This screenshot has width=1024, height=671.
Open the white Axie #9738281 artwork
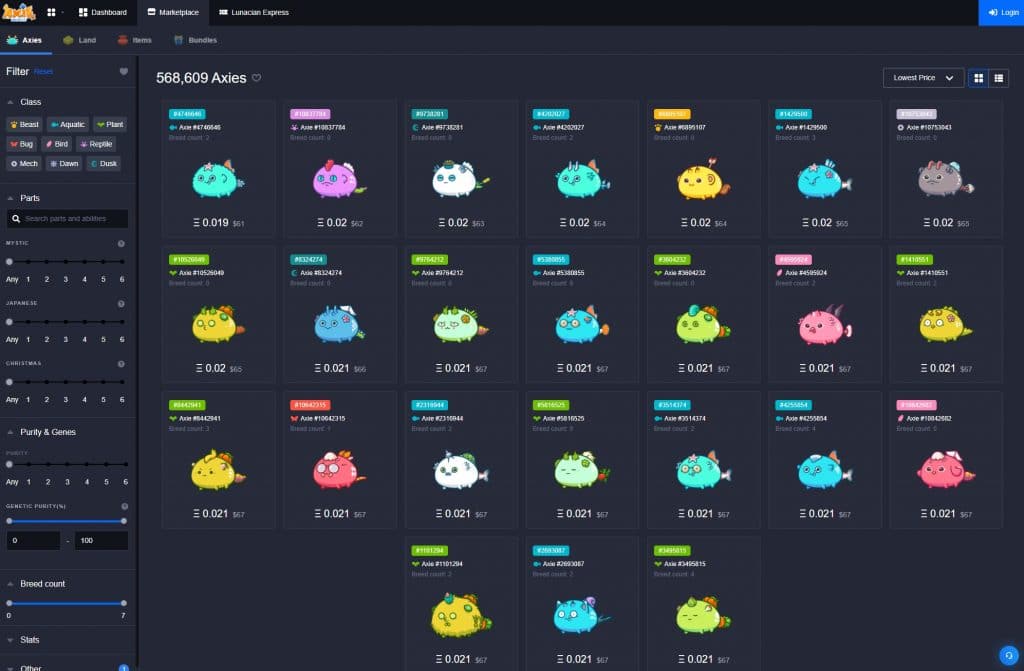460,178
